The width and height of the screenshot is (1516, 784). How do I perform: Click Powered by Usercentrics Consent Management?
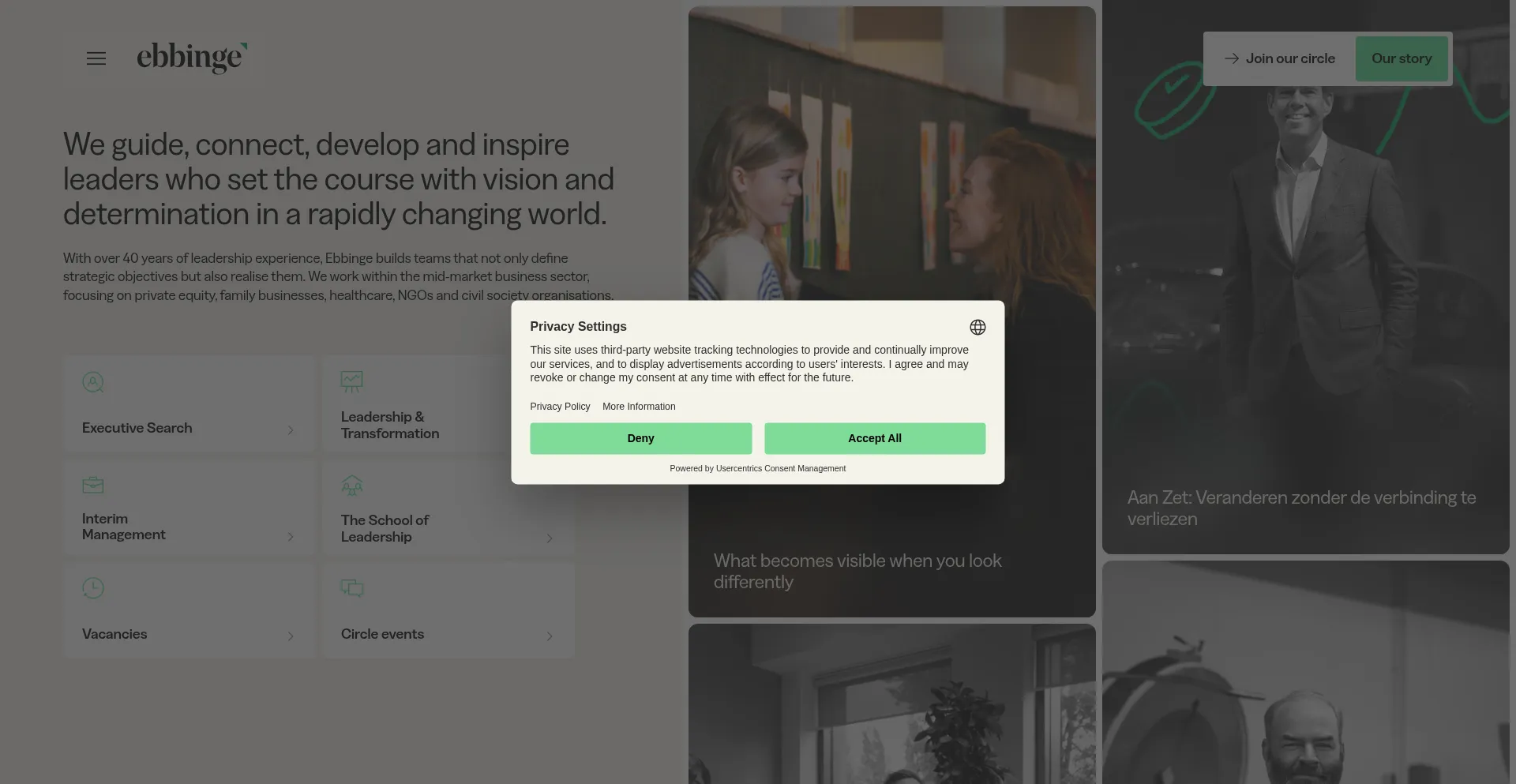(x=758, y=468)
